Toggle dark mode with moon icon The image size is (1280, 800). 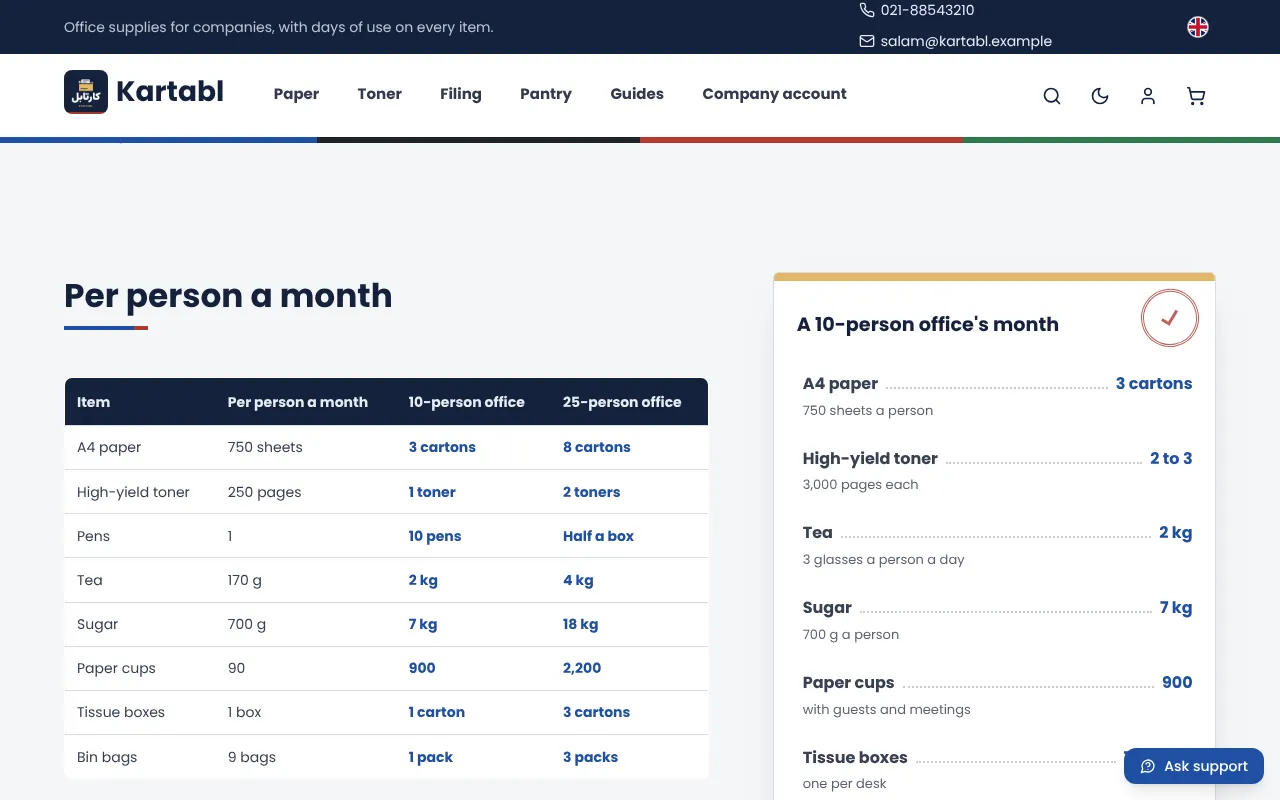[x=1100, y=96]
